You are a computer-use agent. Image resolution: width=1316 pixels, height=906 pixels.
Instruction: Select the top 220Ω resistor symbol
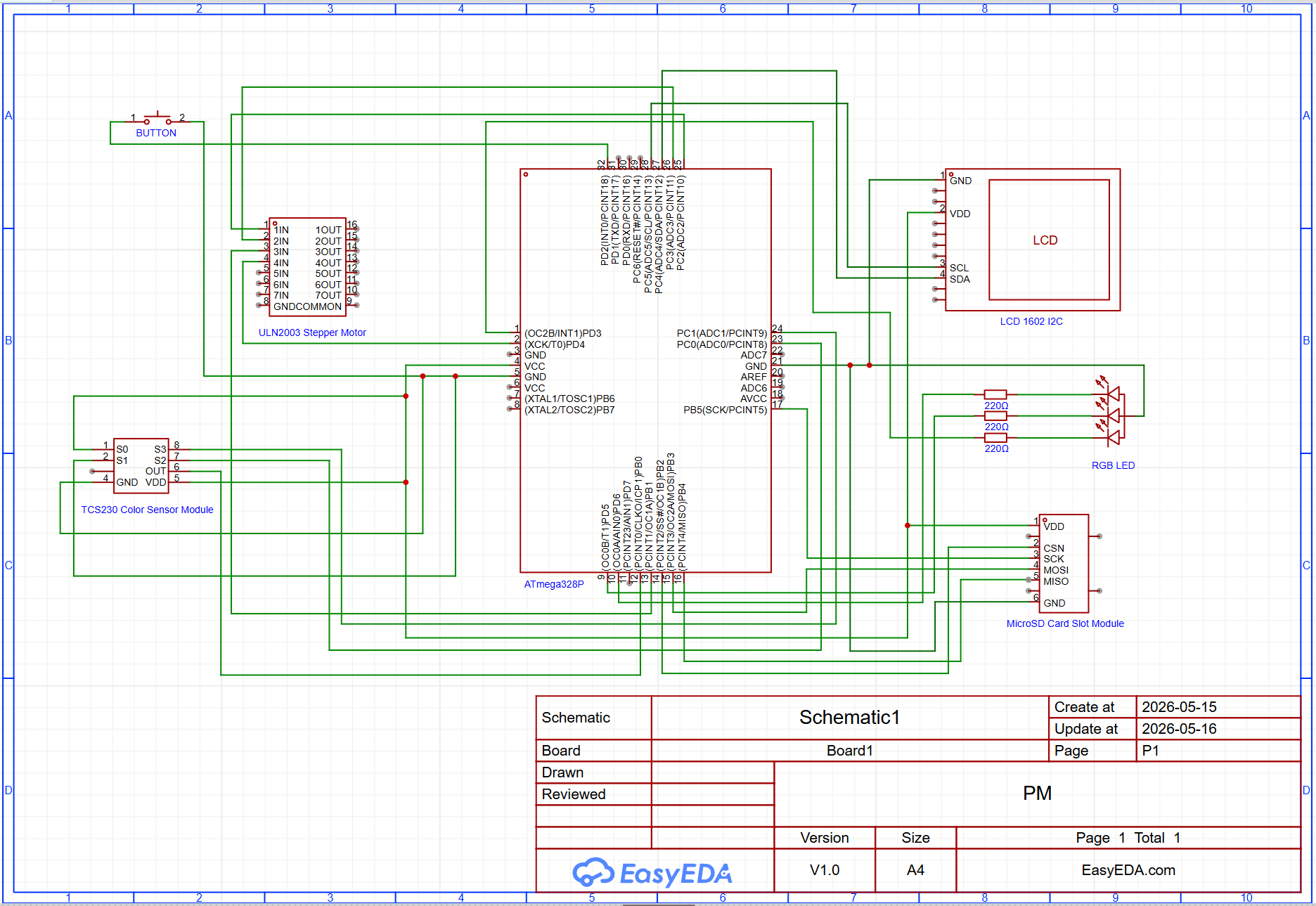coord(995,394)
